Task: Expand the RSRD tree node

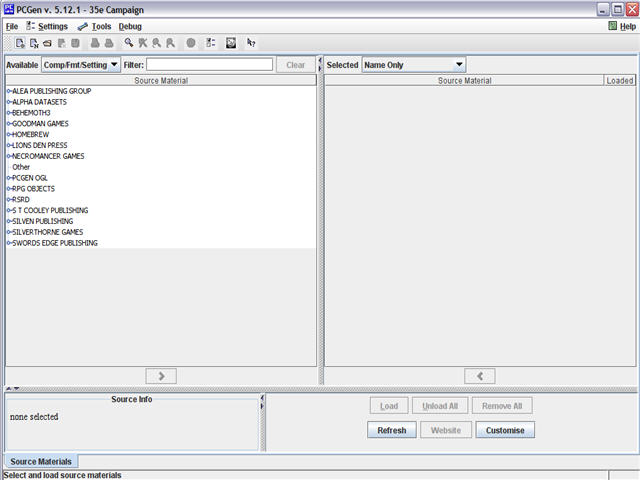Action: click(9, 200)
